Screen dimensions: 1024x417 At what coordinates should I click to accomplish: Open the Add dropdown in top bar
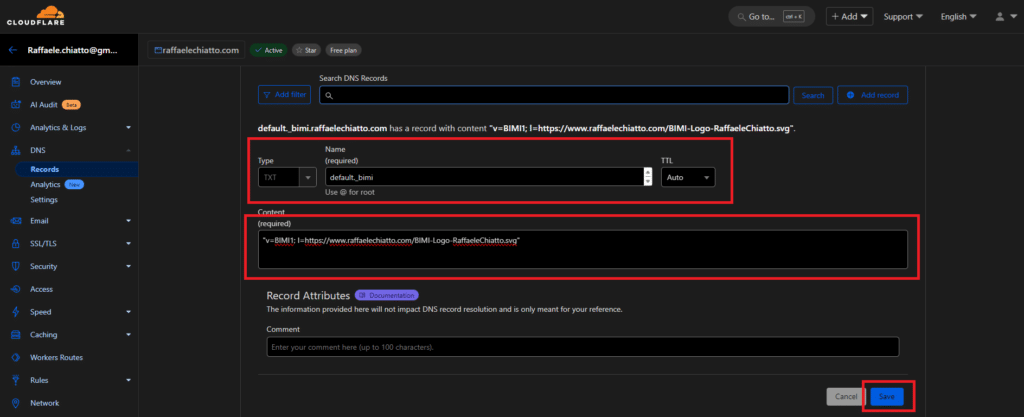[849, 16]
